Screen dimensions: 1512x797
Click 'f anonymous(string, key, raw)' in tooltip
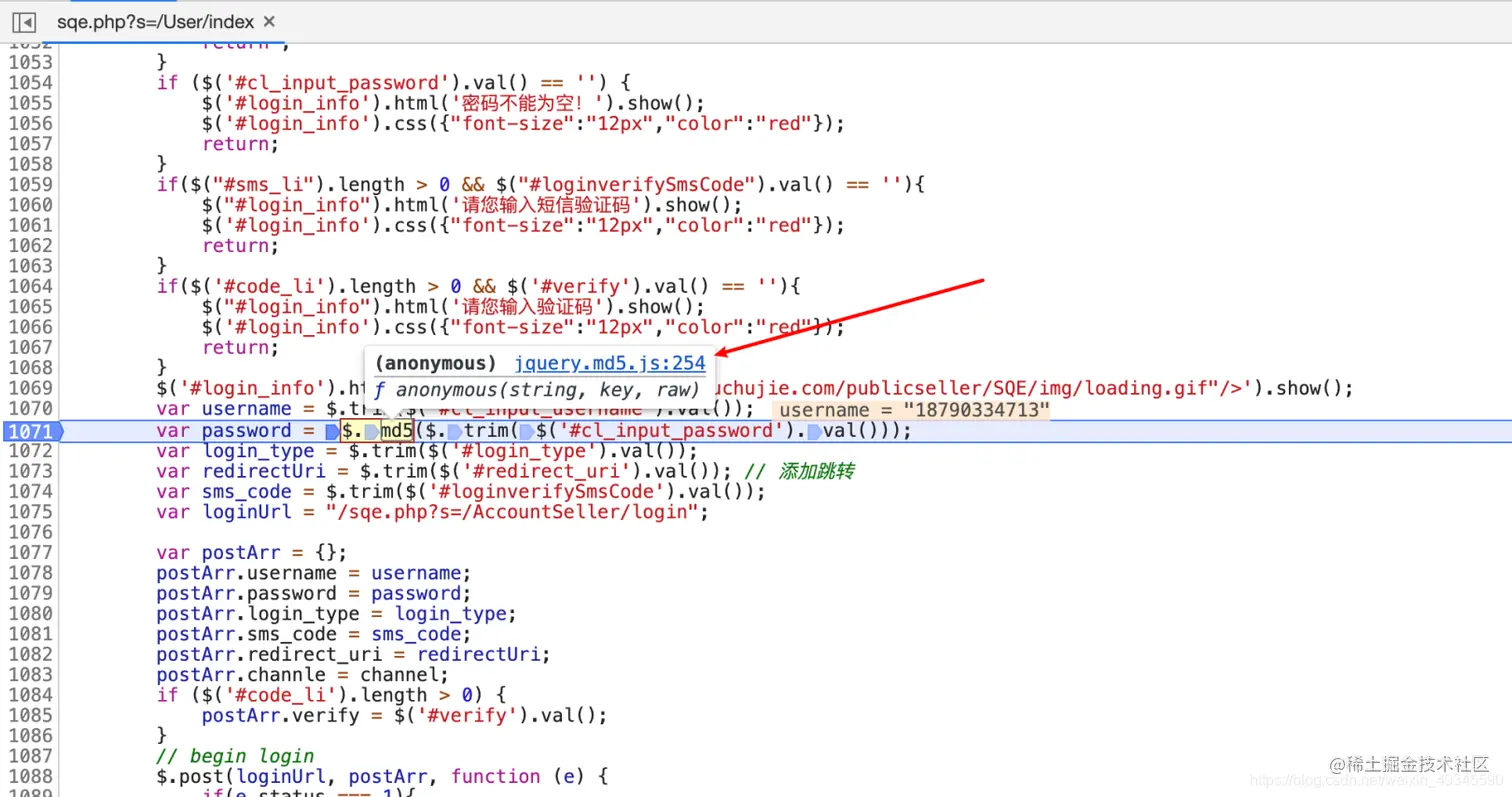(x=537, y=390)
